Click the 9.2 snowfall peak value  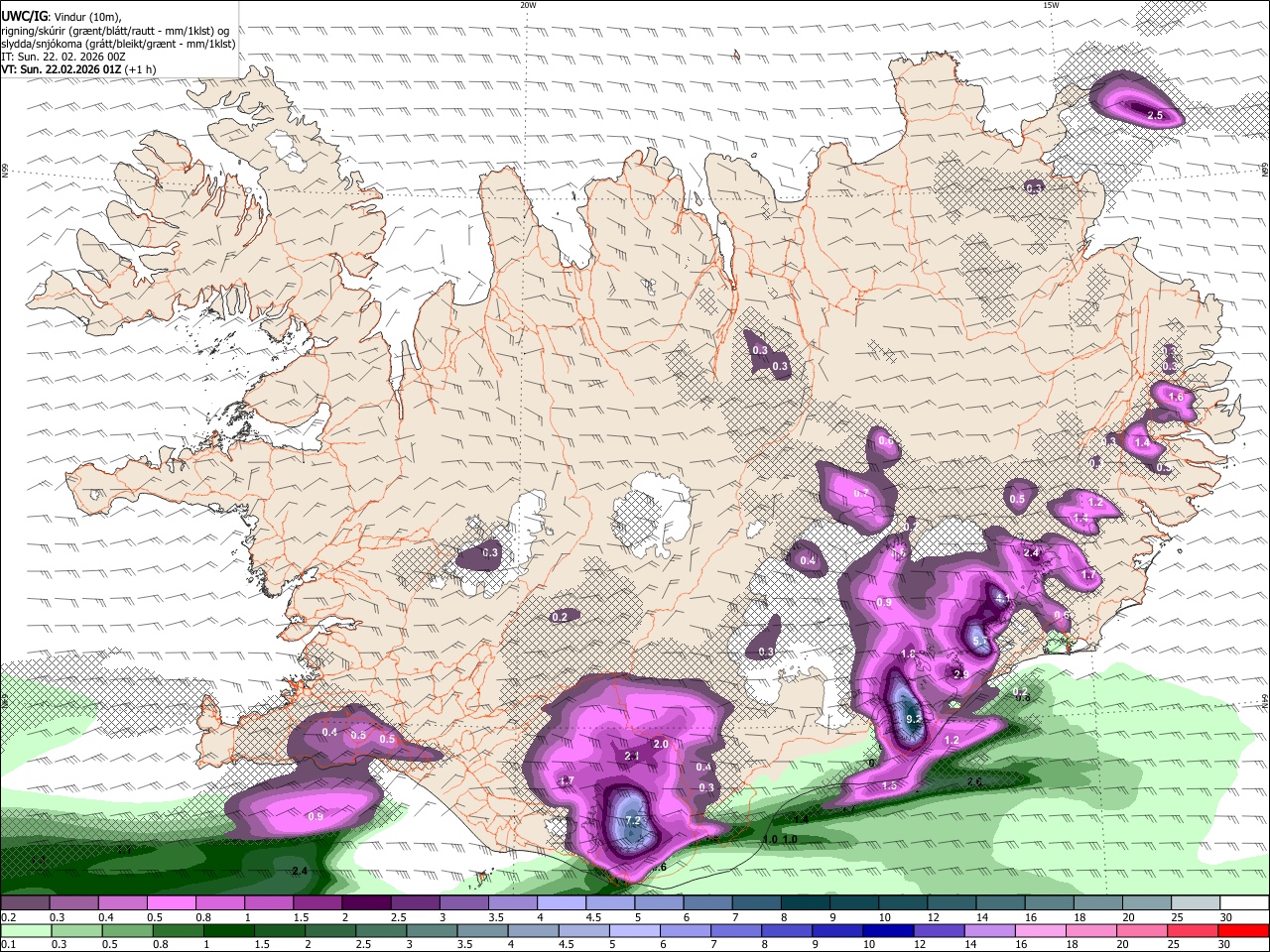point(914,719)
